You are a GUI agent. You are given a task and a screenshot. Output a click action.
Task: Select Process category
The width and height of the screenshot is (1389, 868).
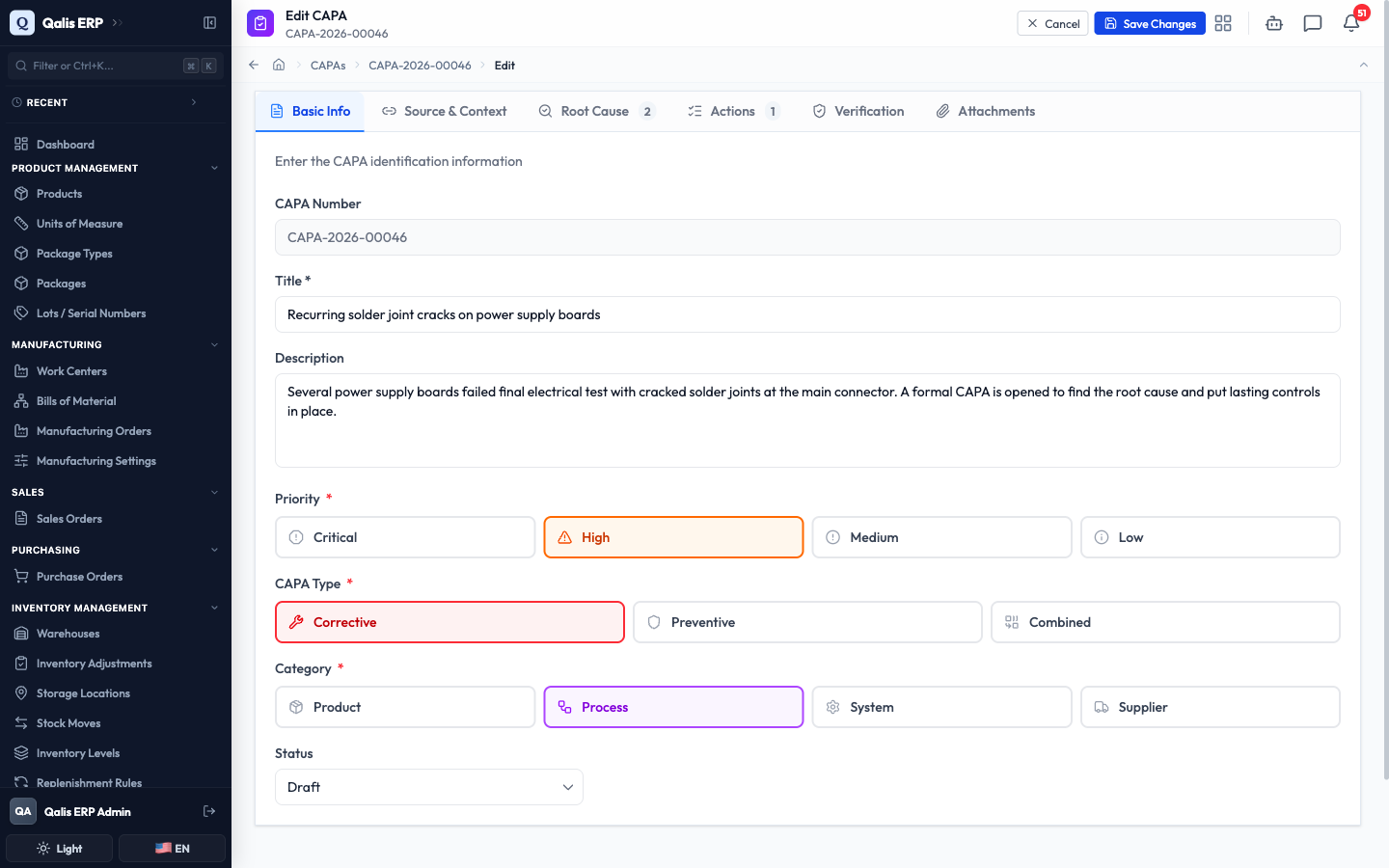pos(673,707)
